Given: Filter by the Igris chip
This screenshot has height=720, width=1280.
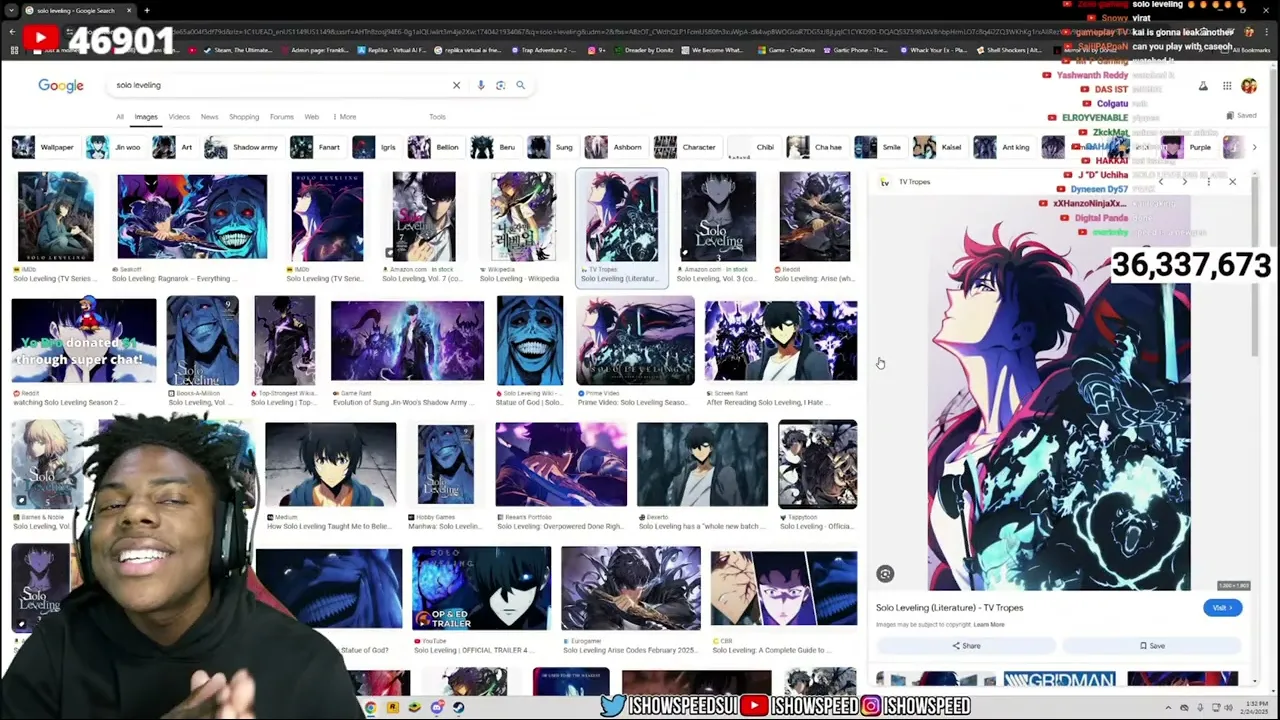Looking at the screenshot, I should (x=376, y=147).
